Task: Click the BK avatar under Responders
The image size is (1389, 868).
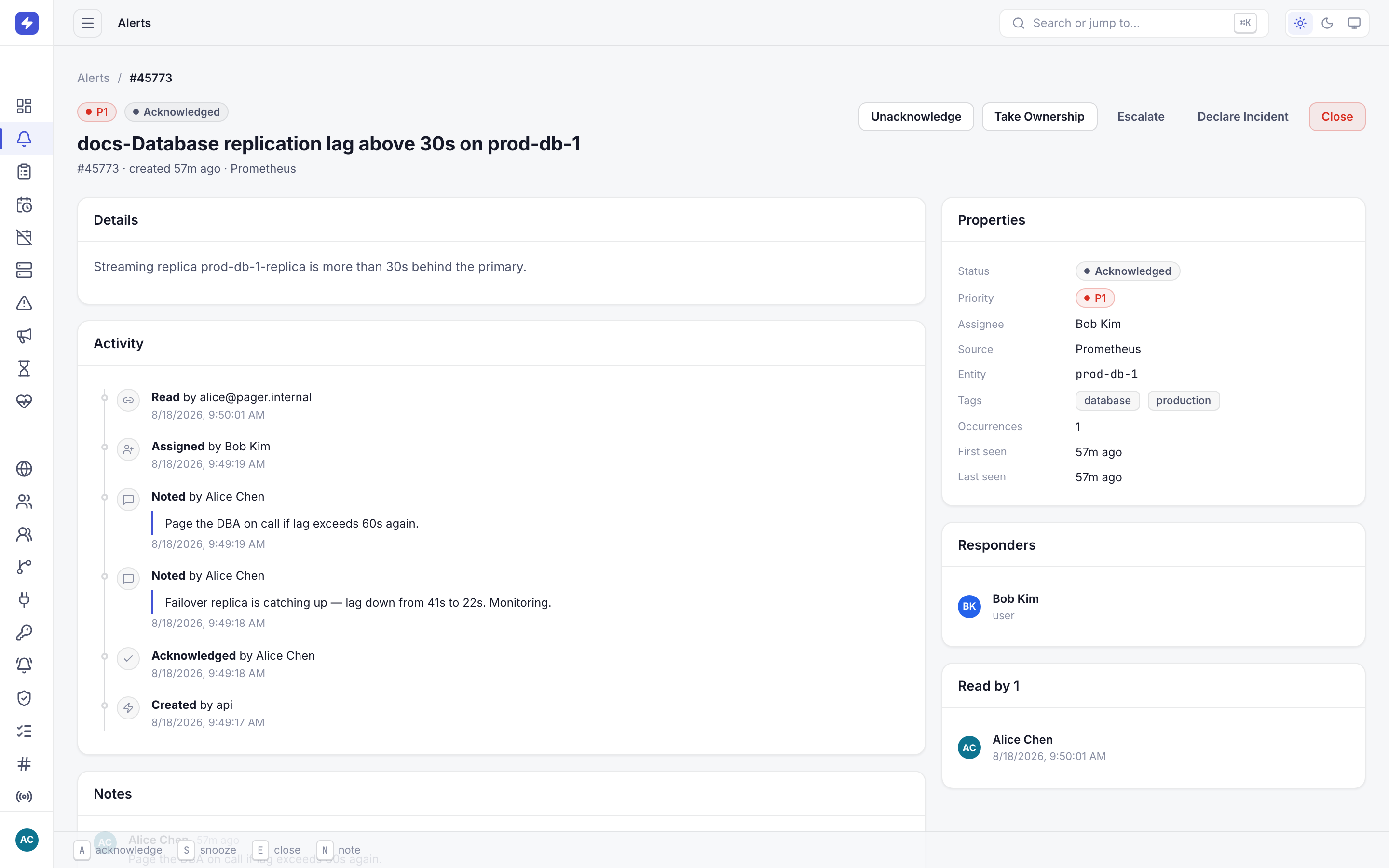Action: coord(969,606)
